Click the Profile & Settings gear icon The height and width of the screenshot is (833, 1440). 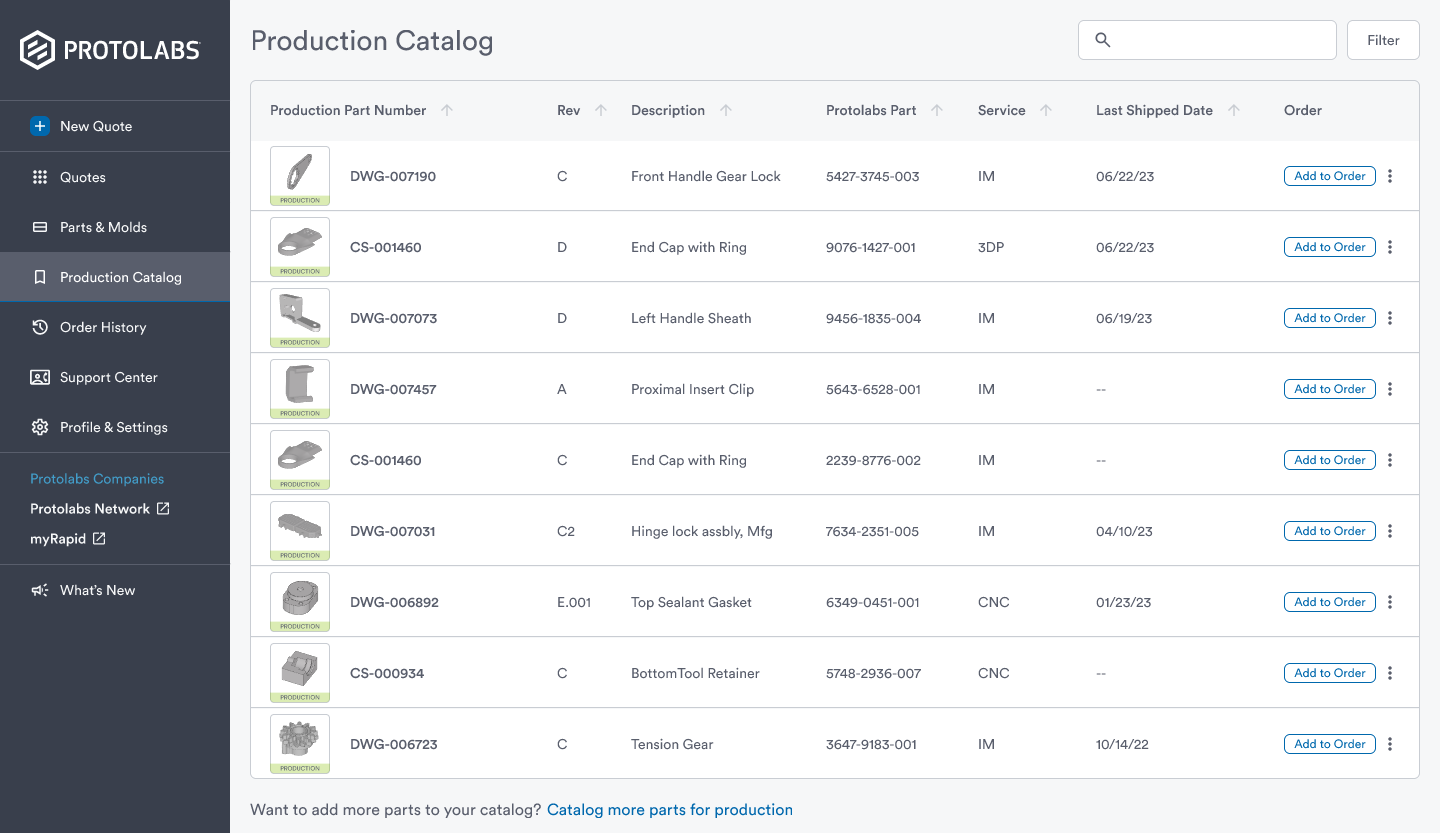point(40,427)
